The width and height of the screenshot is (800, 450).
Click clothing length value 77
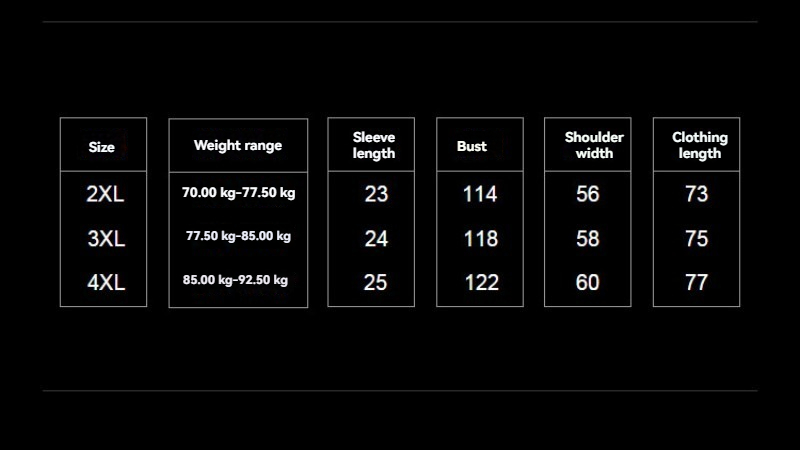(696, 283)
